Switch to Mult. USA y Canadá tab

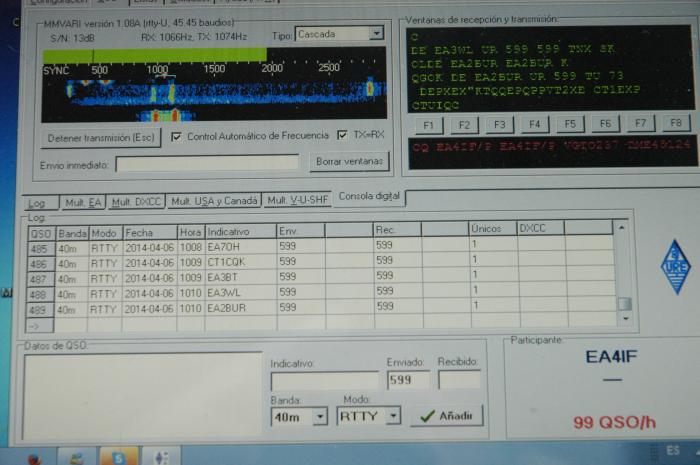(x=214, y=201)
